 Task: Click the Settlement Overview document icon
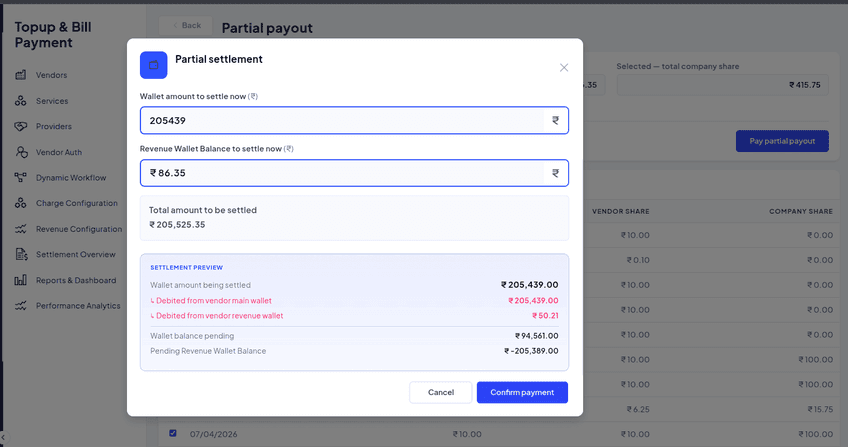click(21, 254)
